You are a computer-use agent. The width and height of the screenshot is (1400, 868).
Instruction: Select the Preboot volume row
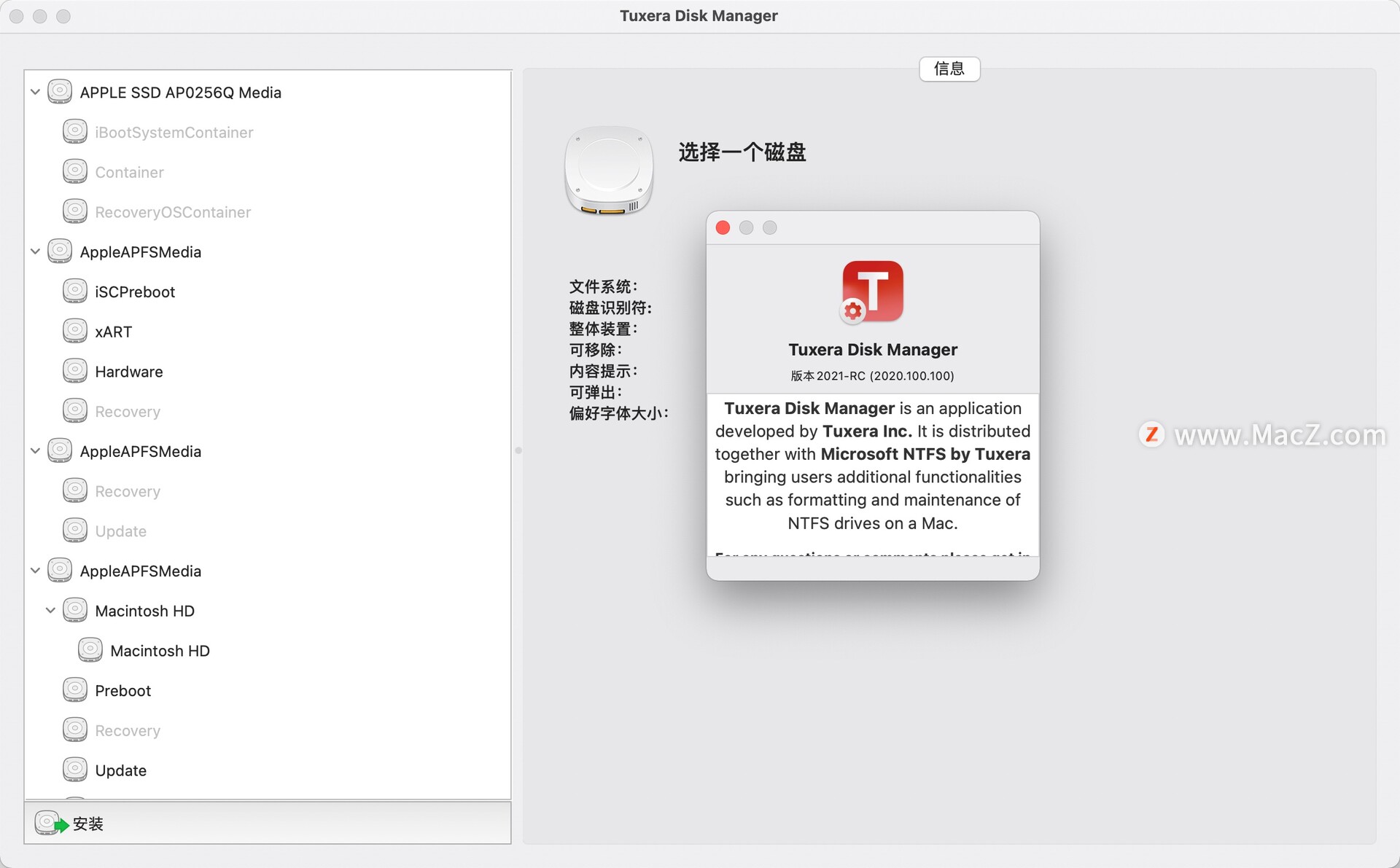(x=268, y=690)
